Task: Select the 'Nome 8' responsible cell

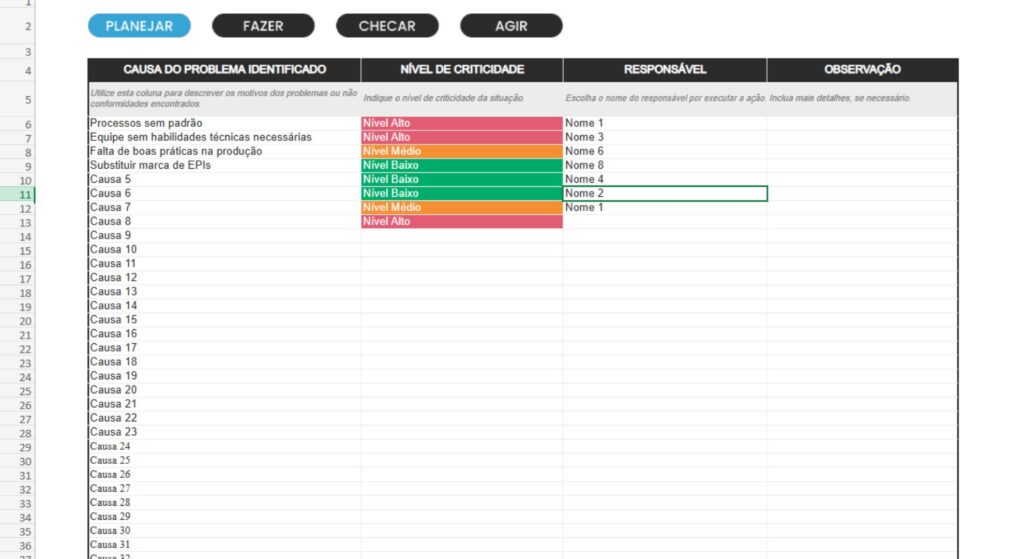Action: [x=664, y=165]
